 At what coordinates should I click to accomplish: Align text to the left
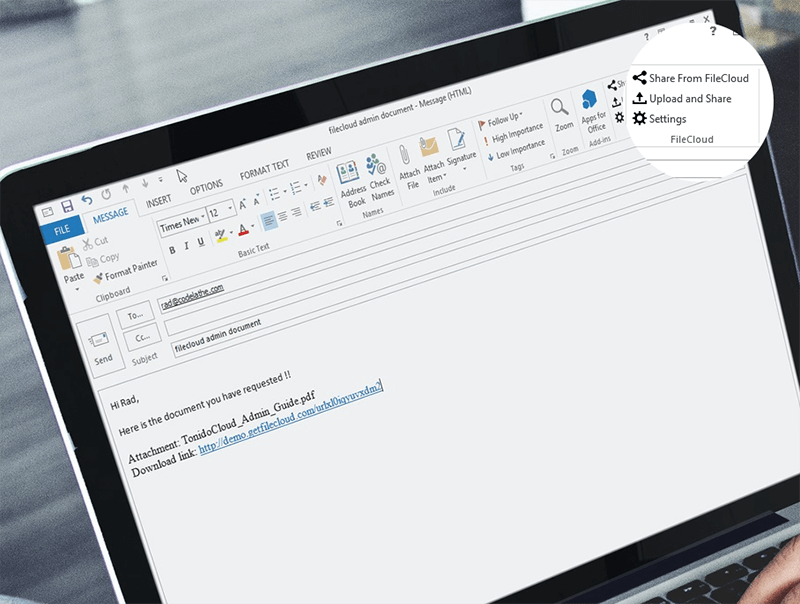click(x=269, y=221)
